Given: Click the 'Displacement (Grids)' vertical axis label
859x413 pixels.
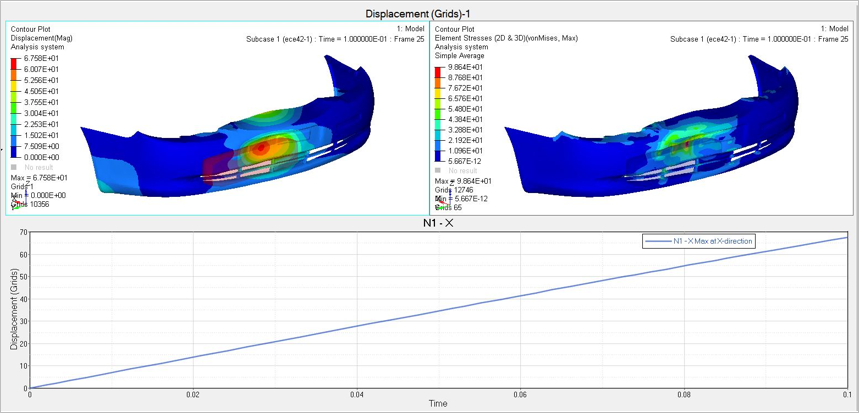Looking at the screenshot, I should click(x=14, y=309).
